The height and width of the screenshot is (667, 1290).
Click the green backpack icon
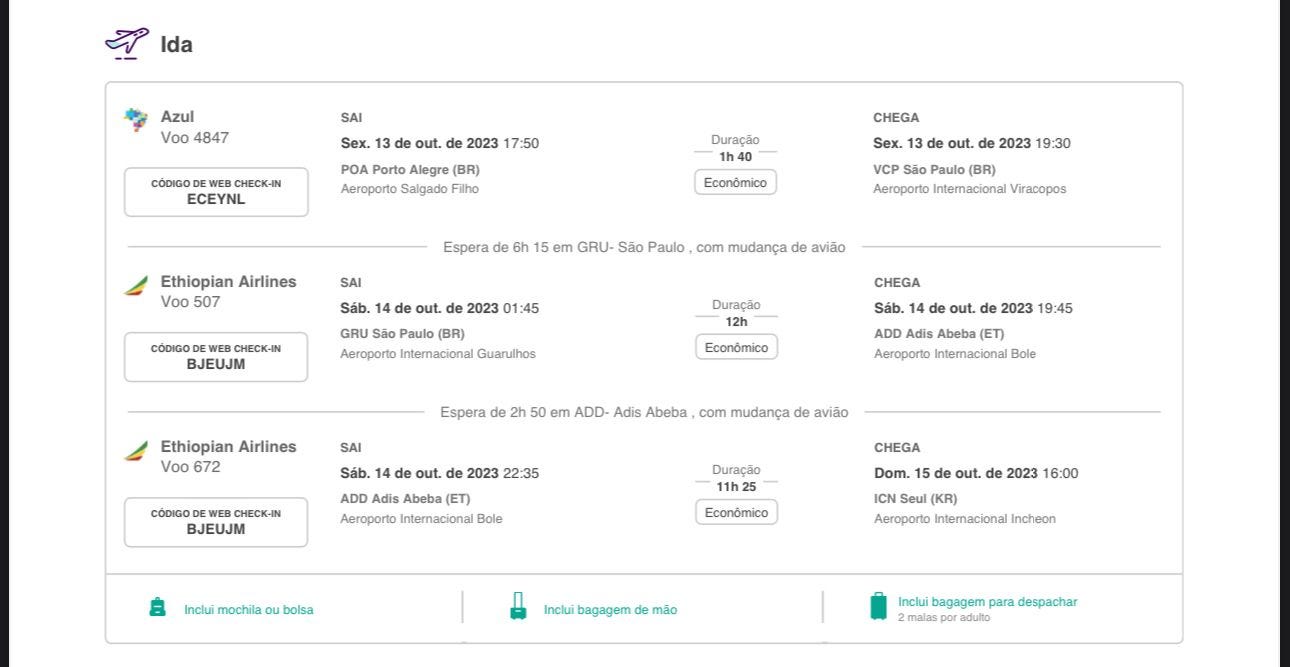pyautogui.click(x=157, y=607)
